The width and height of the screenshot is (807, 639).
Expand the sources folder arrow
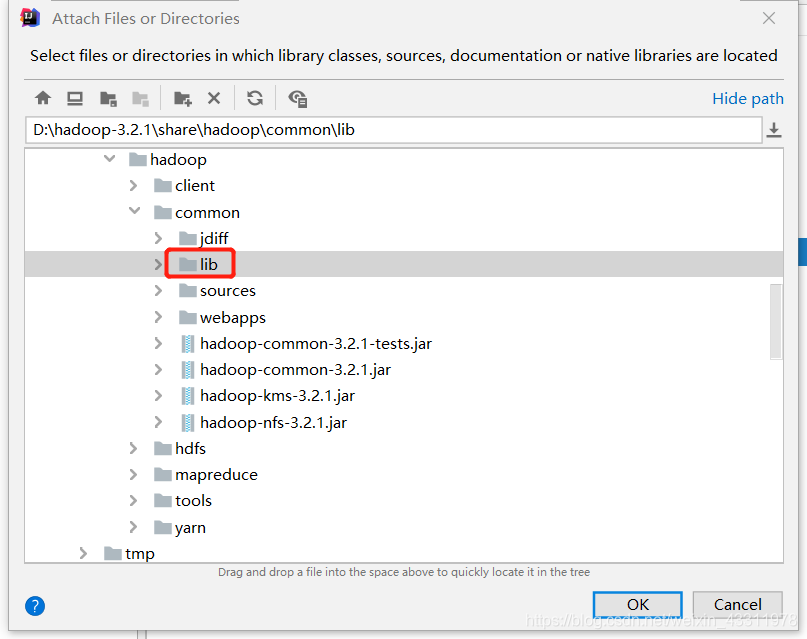(158, 290)
